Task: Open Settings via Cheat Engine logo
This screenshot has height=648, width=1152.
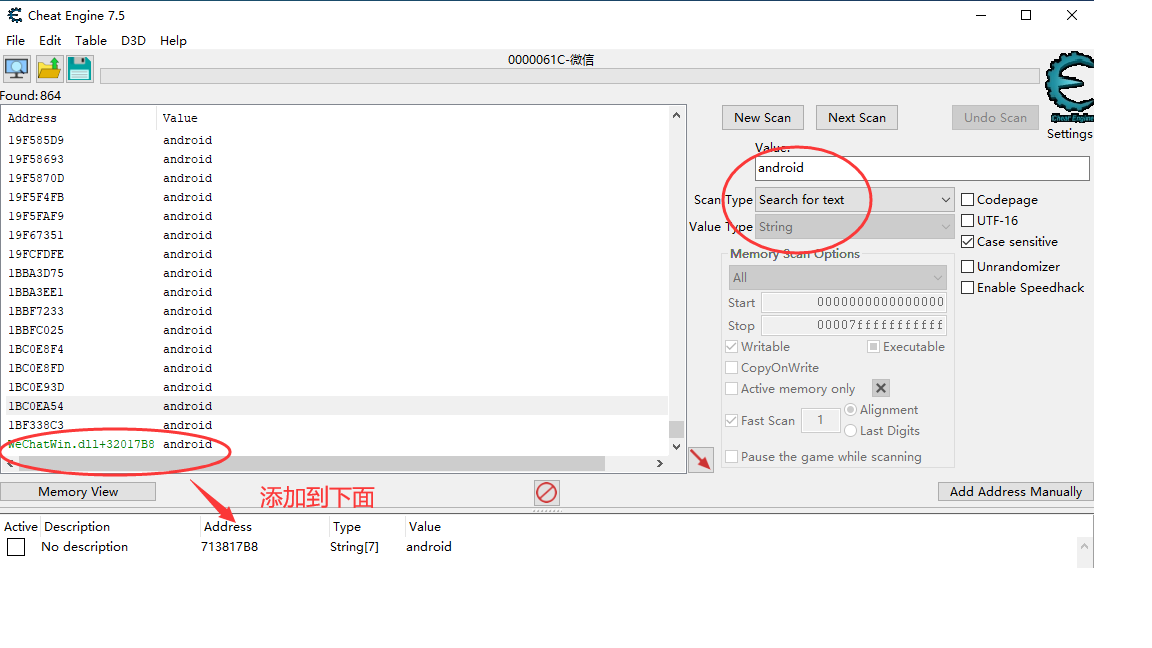Action: [x=1070, y=87]
